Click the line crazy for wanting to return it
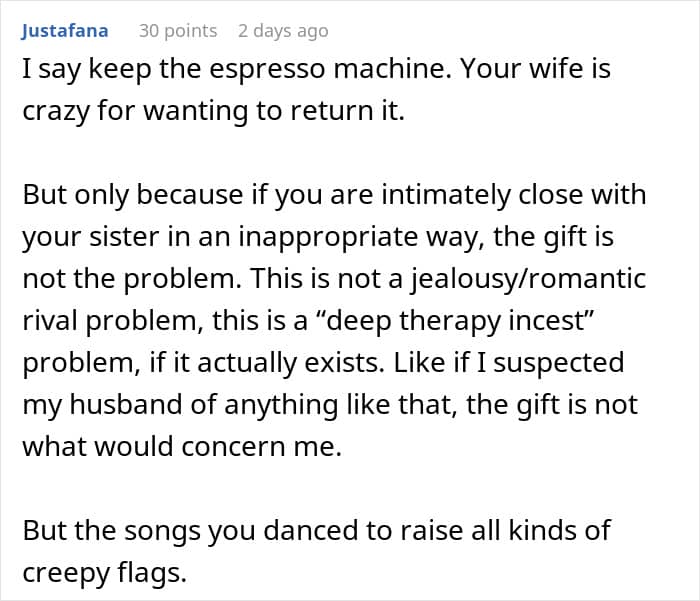 point(213,111)
